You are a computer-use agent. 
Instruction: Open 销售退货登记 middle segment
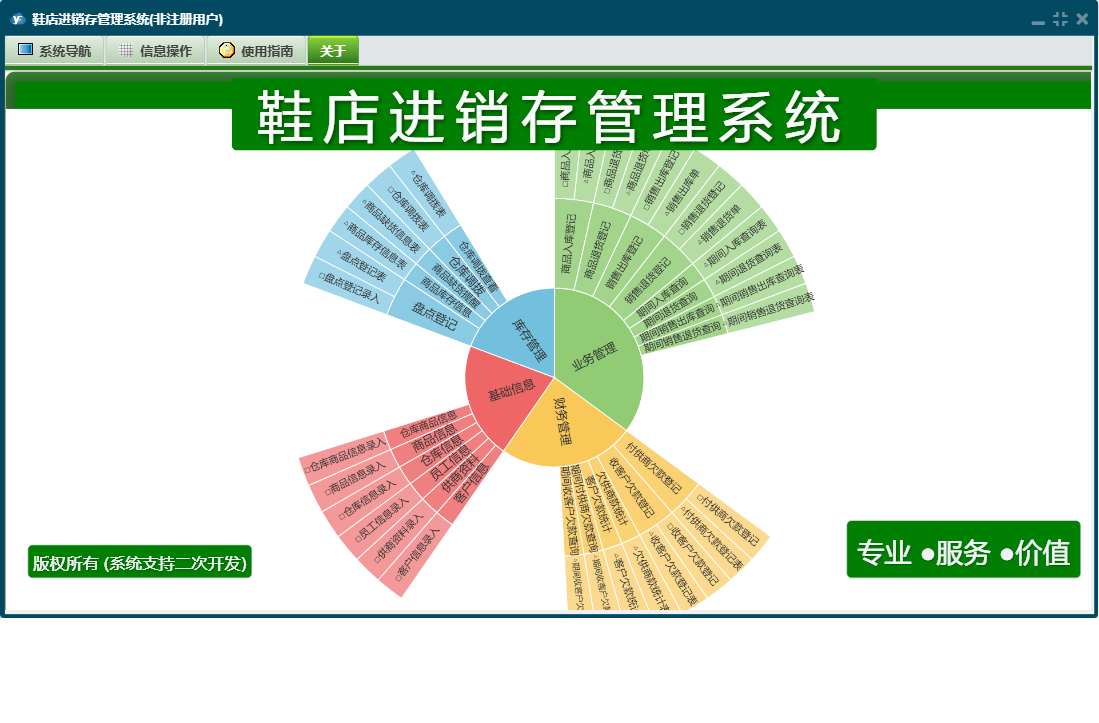tap(647, 279)
